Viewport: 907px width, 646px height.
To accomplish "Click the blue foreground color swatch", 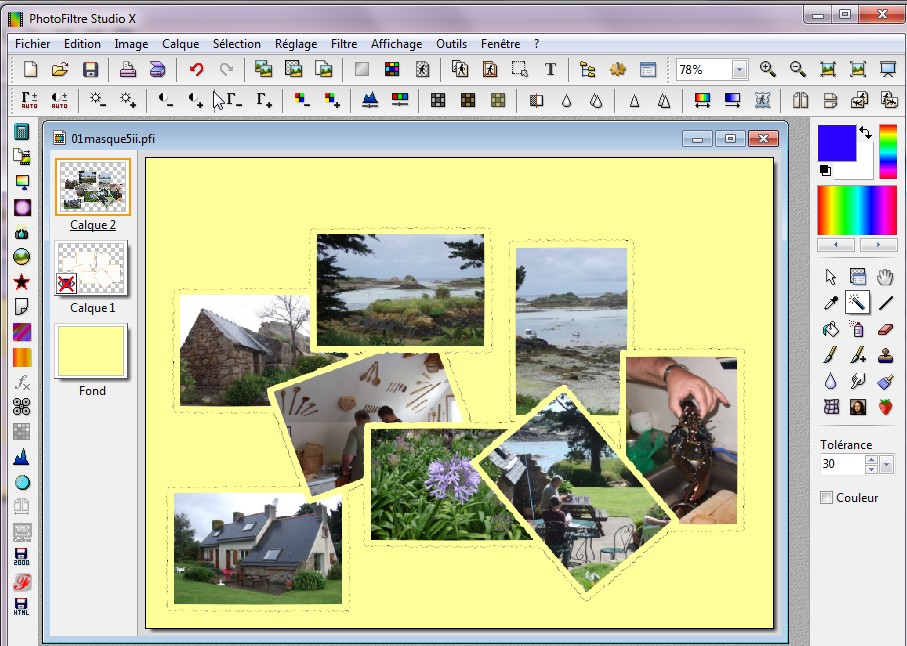I will point(837,143).
